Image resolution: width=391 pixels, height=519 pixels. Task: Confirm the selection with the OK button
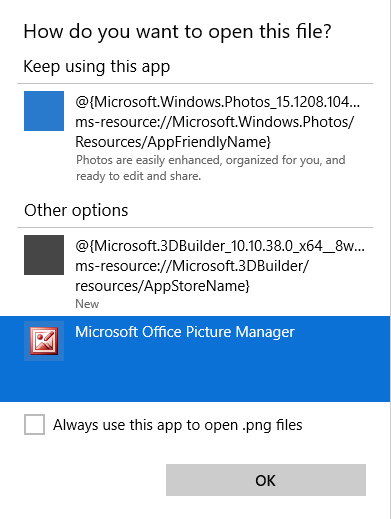(x=266, y=480)
